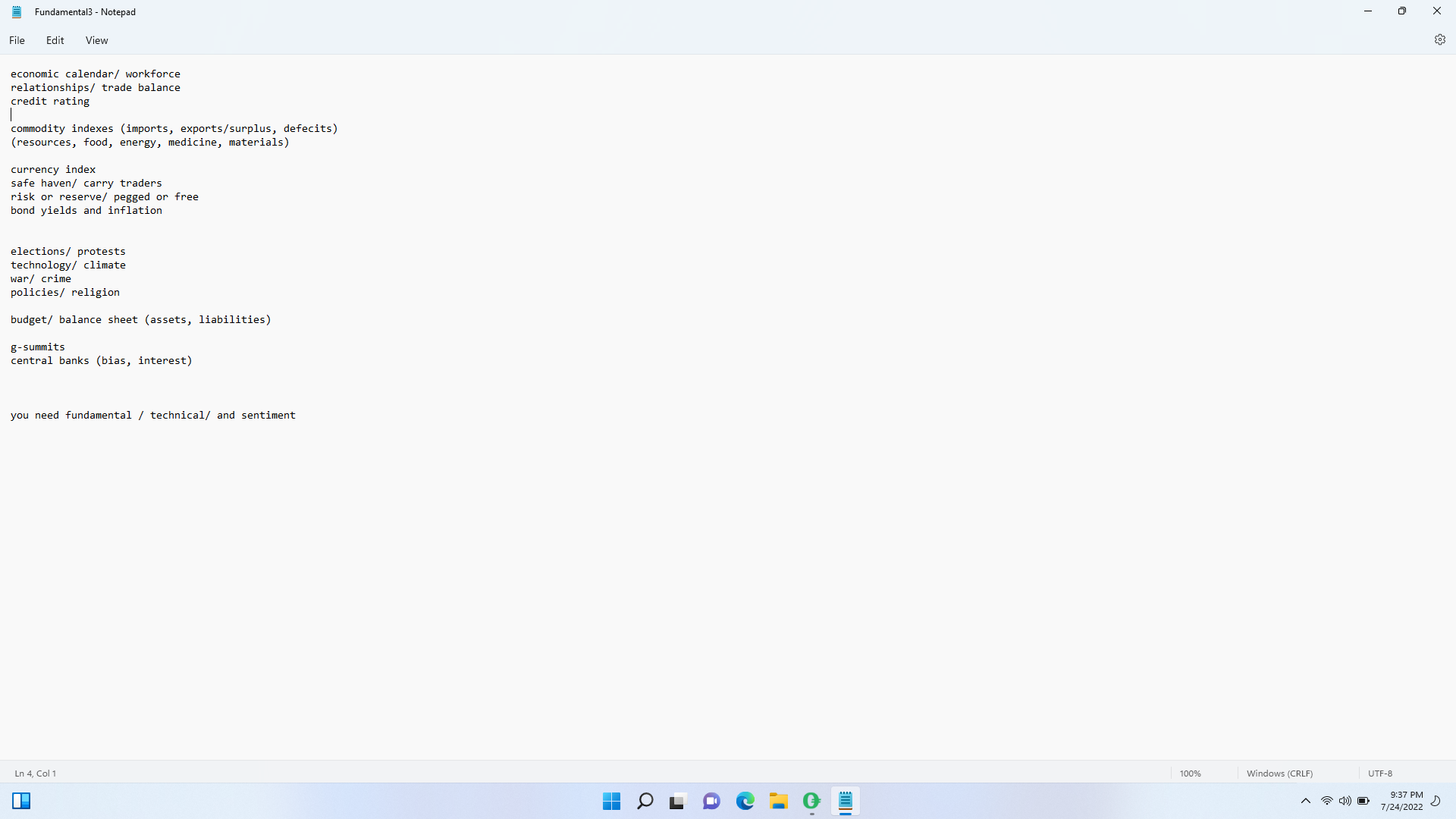Viewport: 1456px width, 819px height.
Task: Click the speaker volume tray icon
Action: click(x=1345, y=801)
